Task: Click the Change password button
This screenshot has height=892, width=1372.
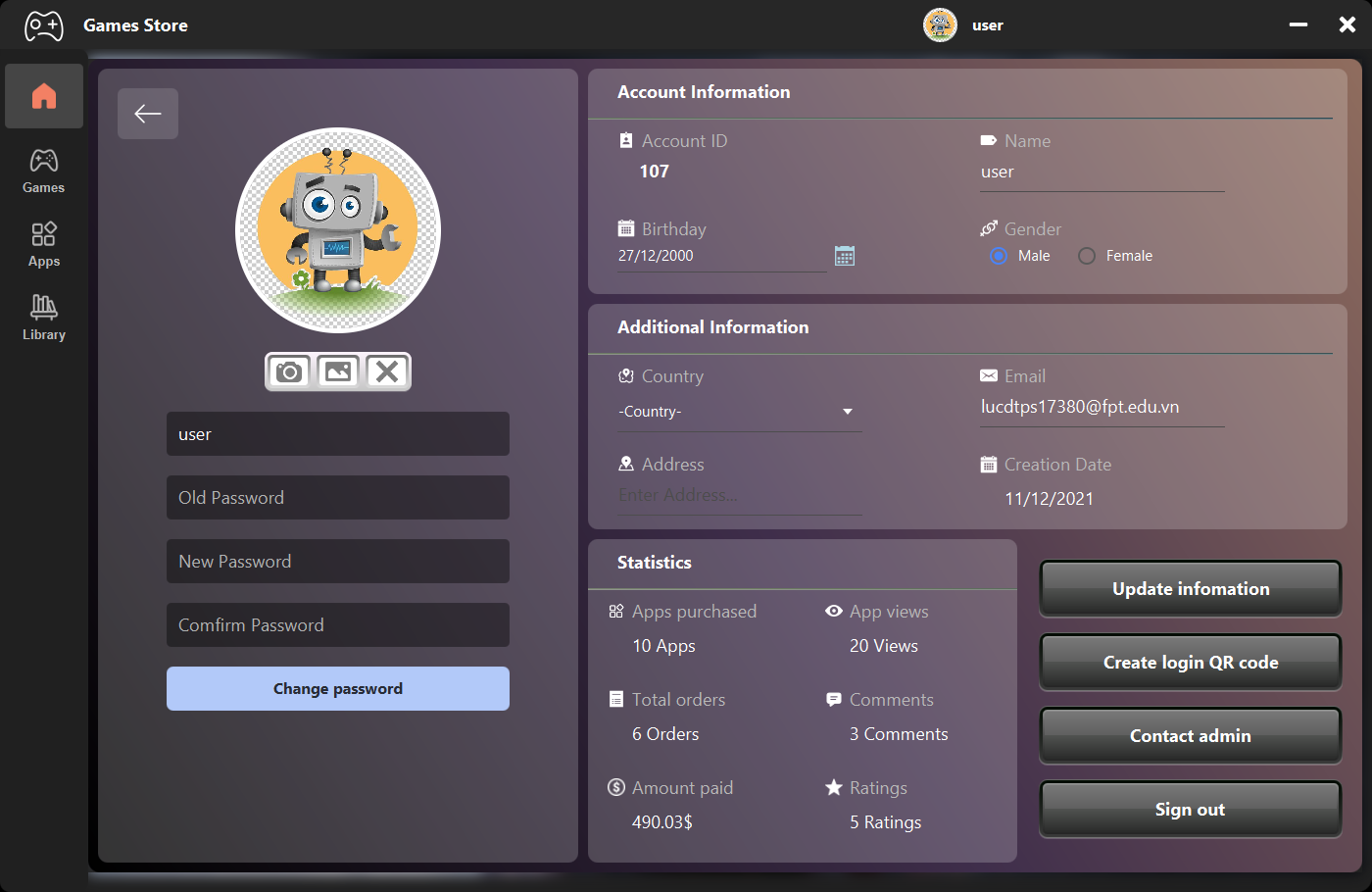Action: [x=338, y=689]
